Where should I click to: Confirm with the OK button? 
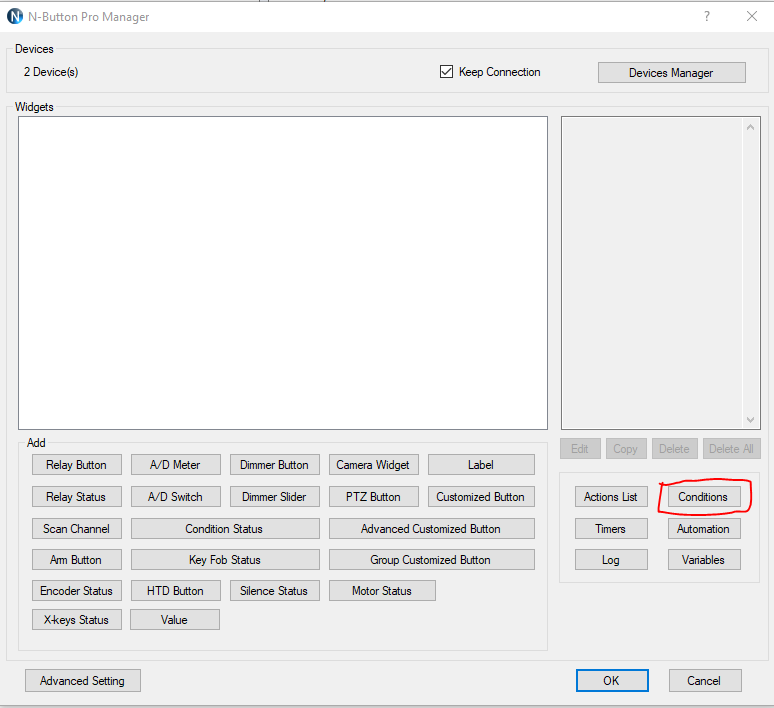click(612, 681)
